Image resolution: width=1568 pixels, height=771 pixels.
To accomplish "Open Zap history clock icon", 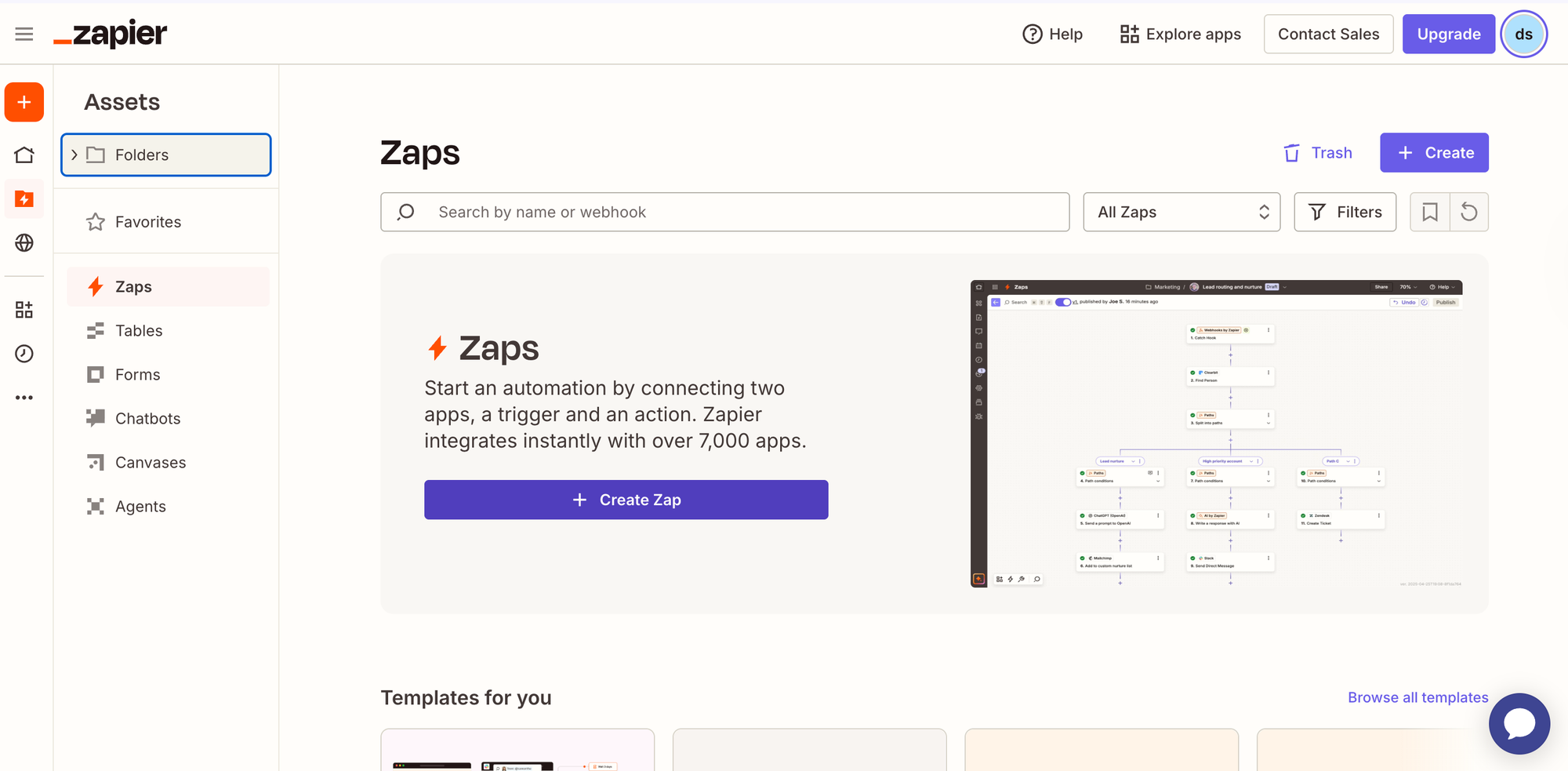I will pos(24,354).
